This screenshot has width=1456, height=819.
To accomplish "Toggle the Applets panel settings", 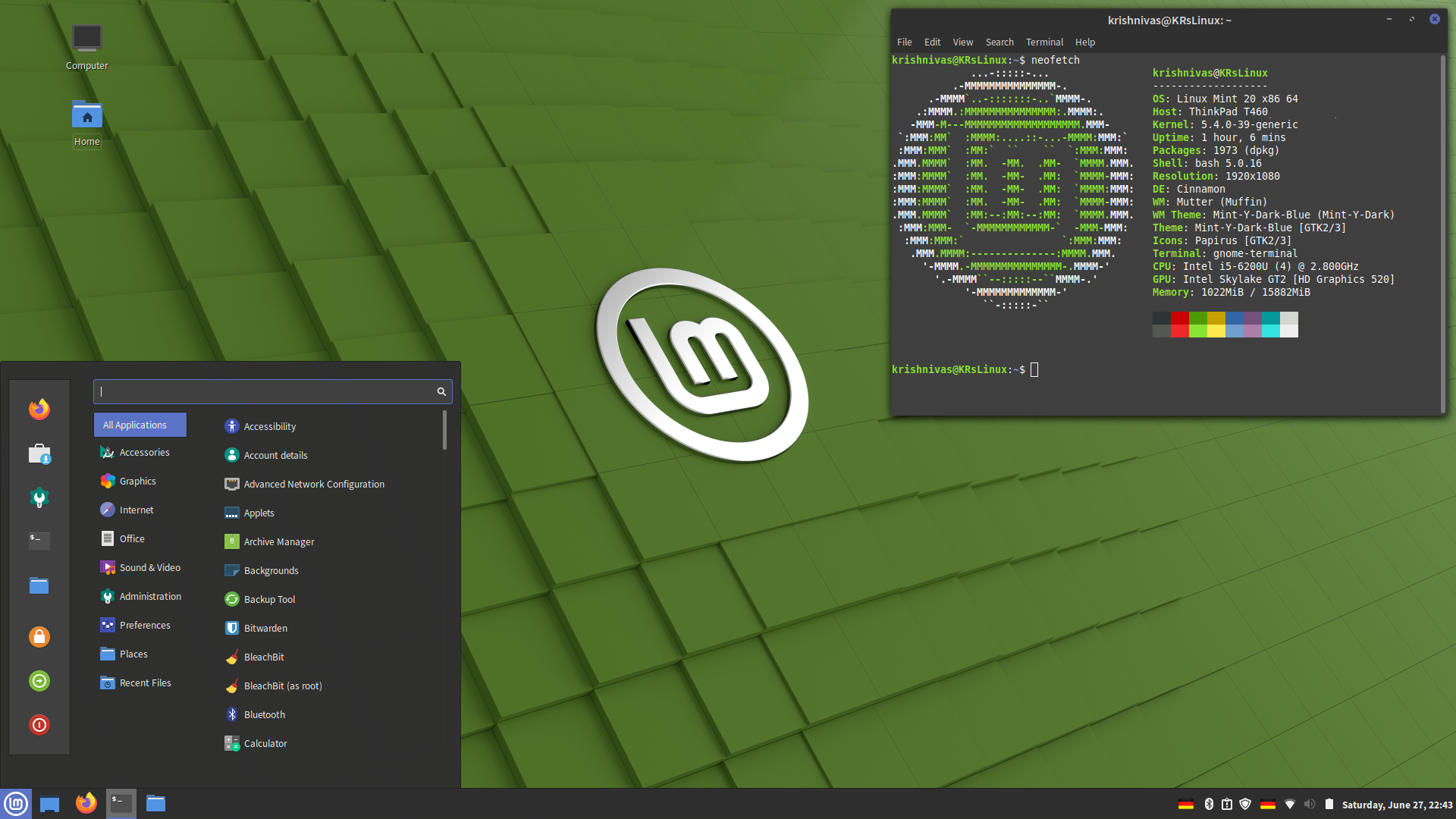I will point(259,512).
